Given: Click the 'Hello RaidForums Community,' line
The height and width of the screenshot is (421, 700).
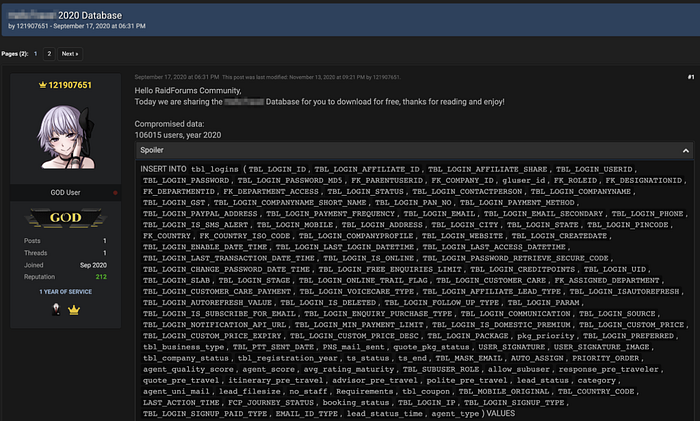Looking at the screenshot, I should [188, 91].
